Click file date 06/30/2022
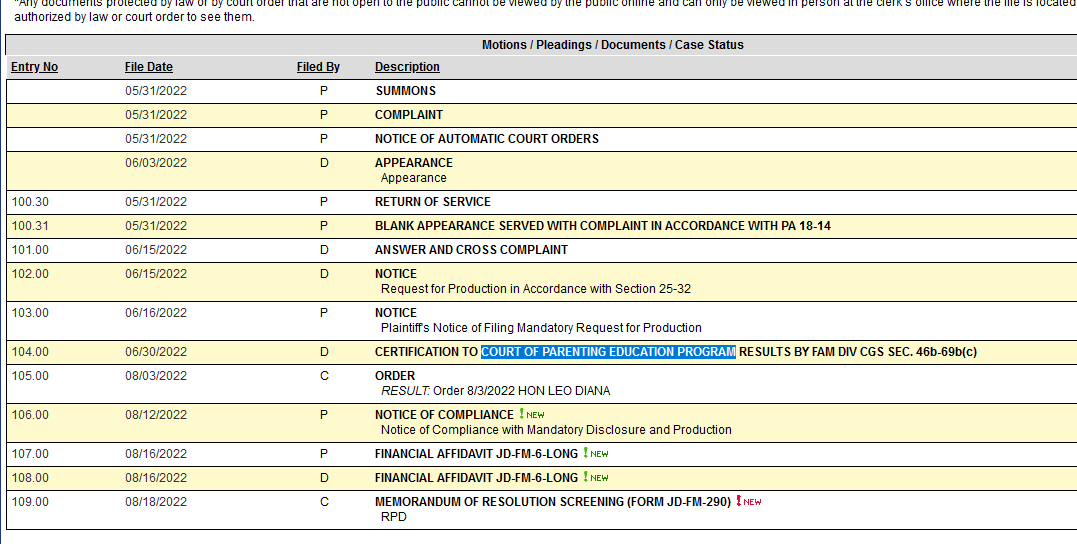 (156, 352)
